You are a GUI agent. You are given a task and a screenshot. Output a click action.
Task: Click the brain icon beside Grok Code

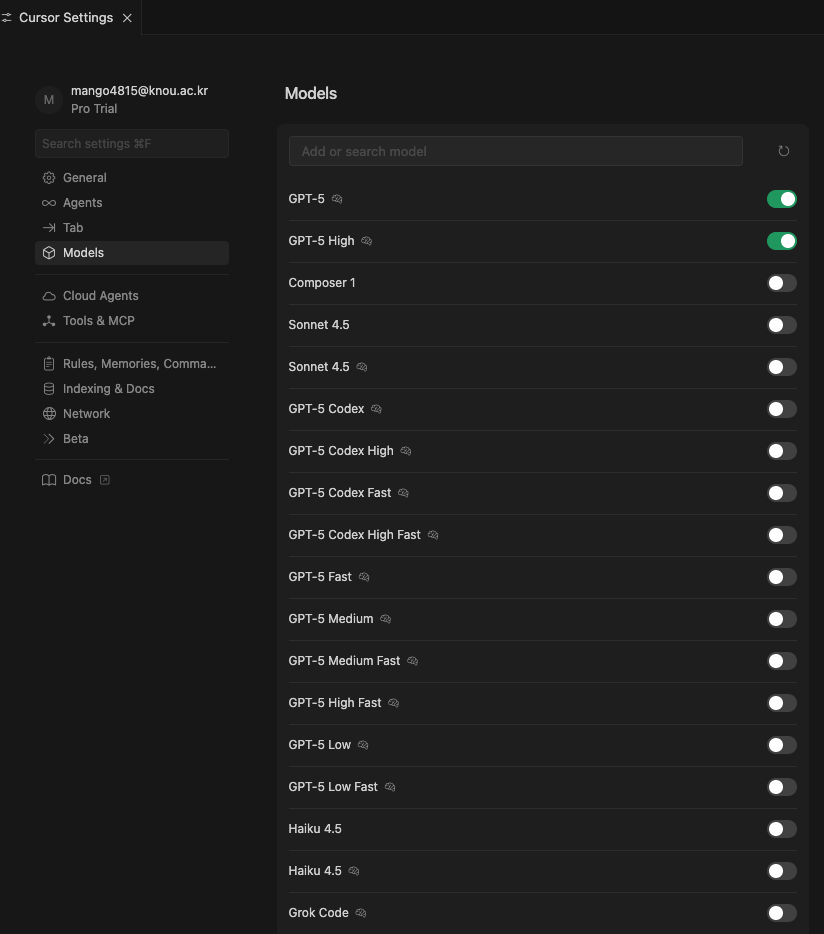coord(361,913)
